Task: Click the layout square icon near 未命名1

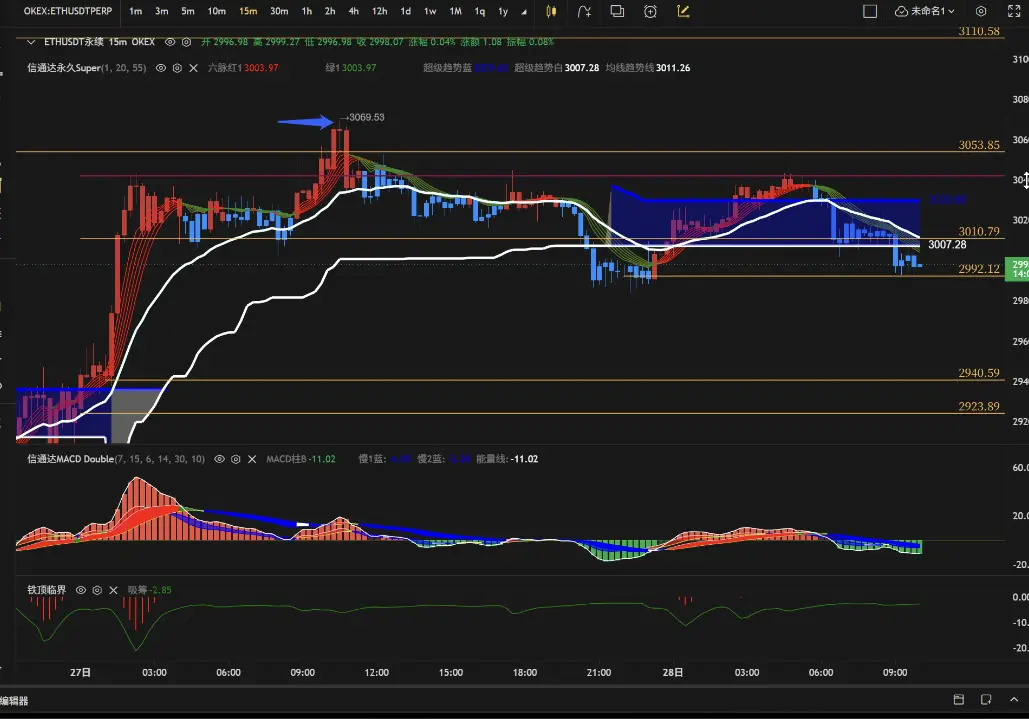Action: 870,11
